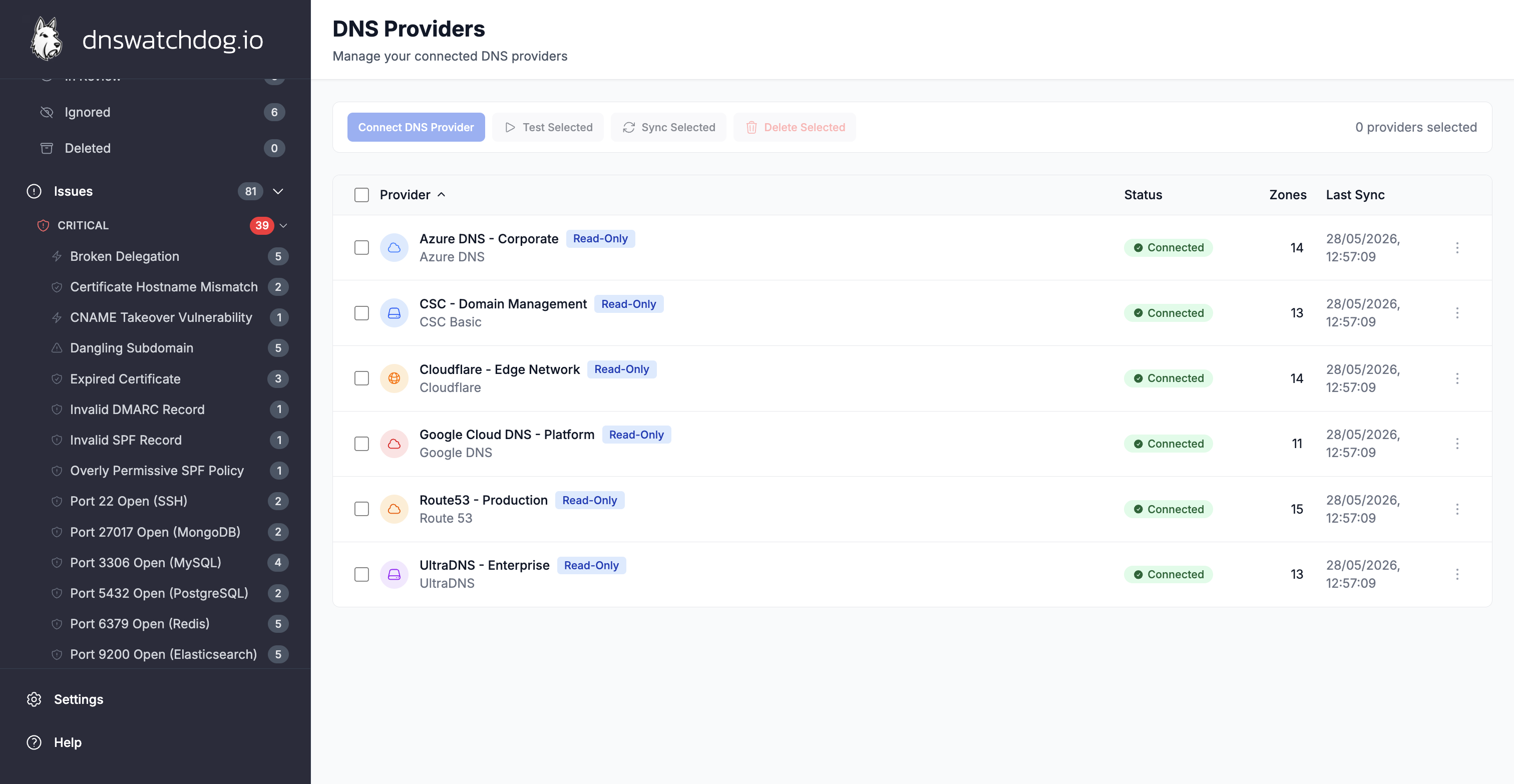Open the Settings menu item
Image resolution: width=1514 pixels, height=784 pixels.
(x=155, y=699)
